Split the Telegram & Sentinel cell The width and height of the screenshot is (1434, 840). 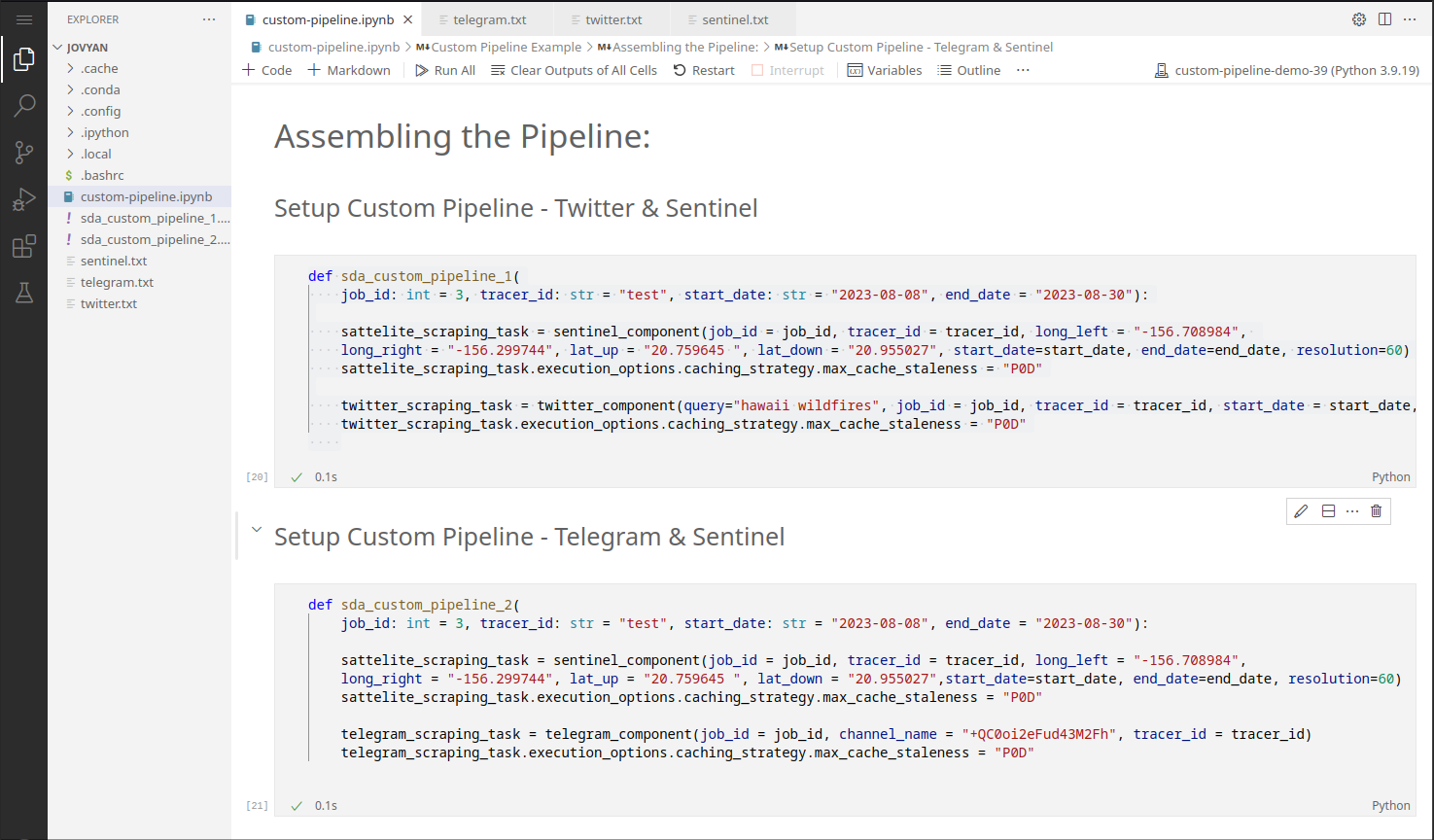tap(1328, 511)
